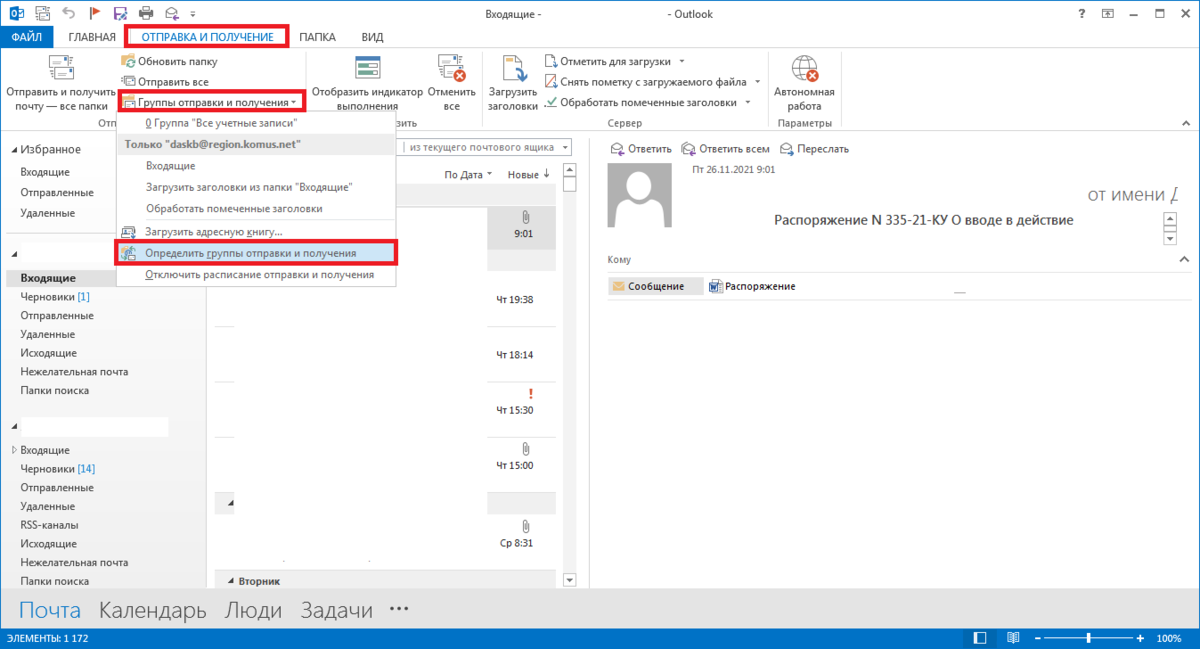Collapse Вторник date group
The width and height of the screenshot is (1200, 649).
pos(229,580)
